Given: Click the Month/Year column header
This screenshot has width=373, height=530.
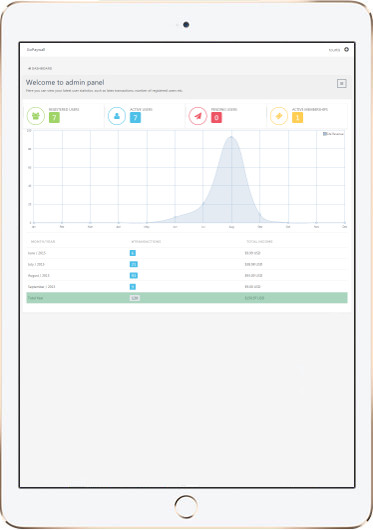Looking at the screenshot, I should click(43, 242).
